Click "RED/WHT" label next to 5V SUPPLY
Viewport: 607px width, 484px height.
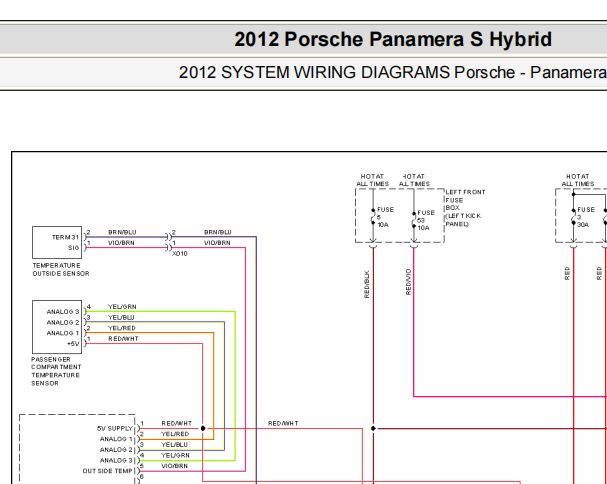coord(177,424)
